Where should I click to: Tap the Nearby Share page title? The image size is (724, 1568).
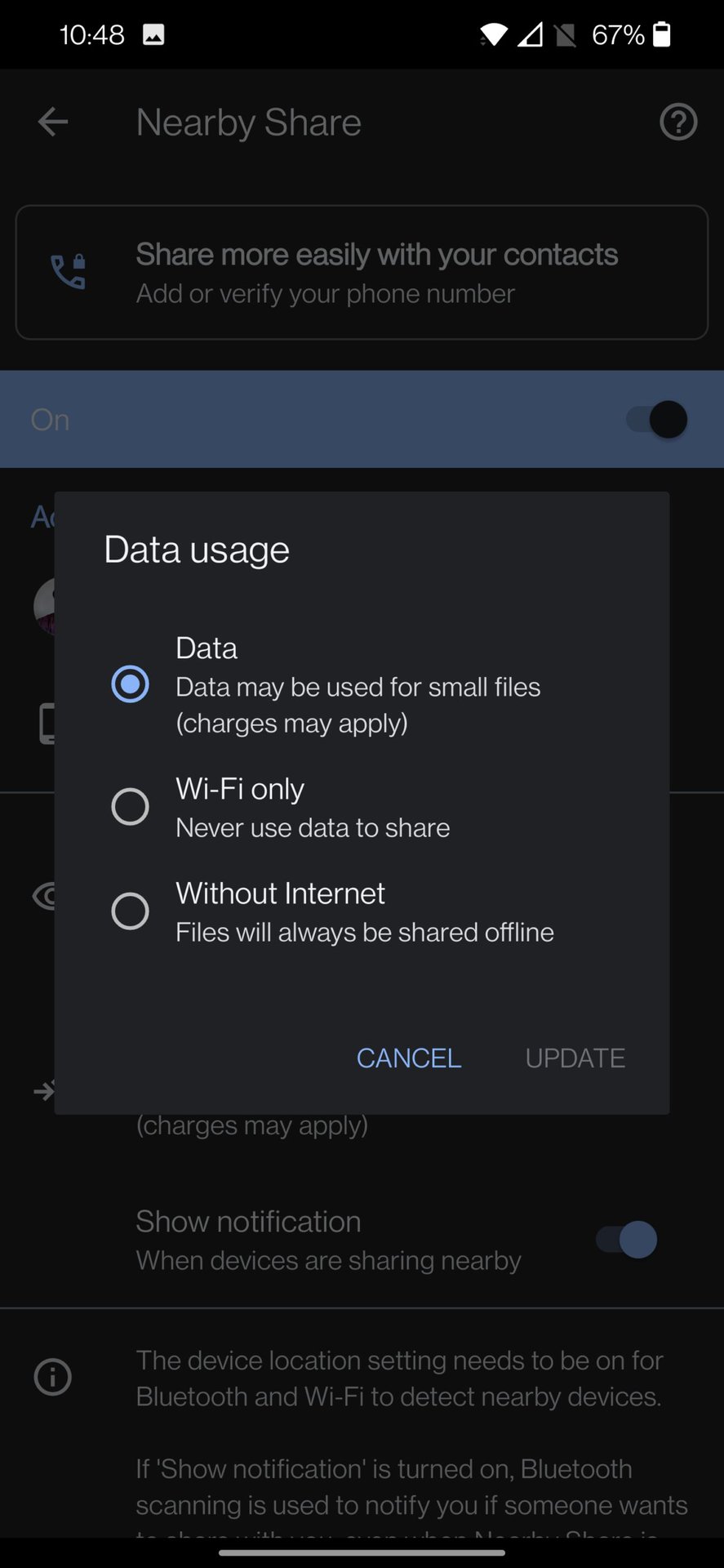tap(248, 122)
